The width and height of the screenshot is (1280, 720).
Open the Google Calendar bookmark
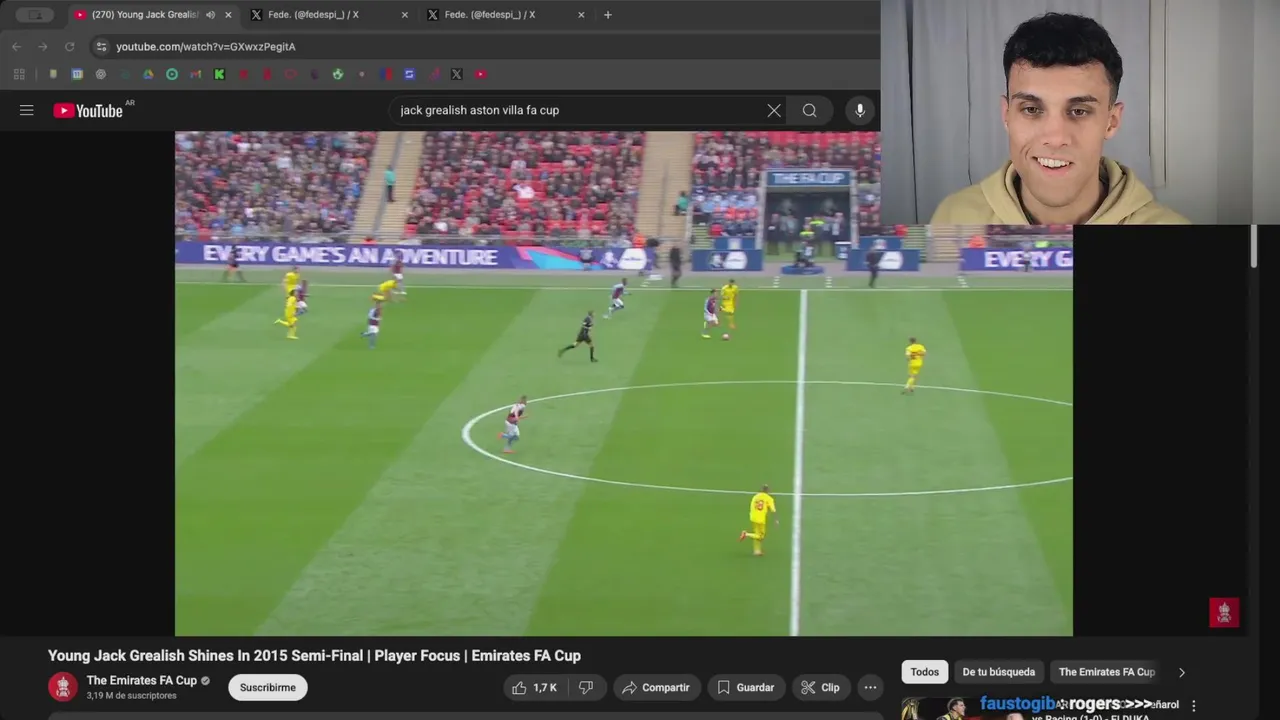[77, 74]
